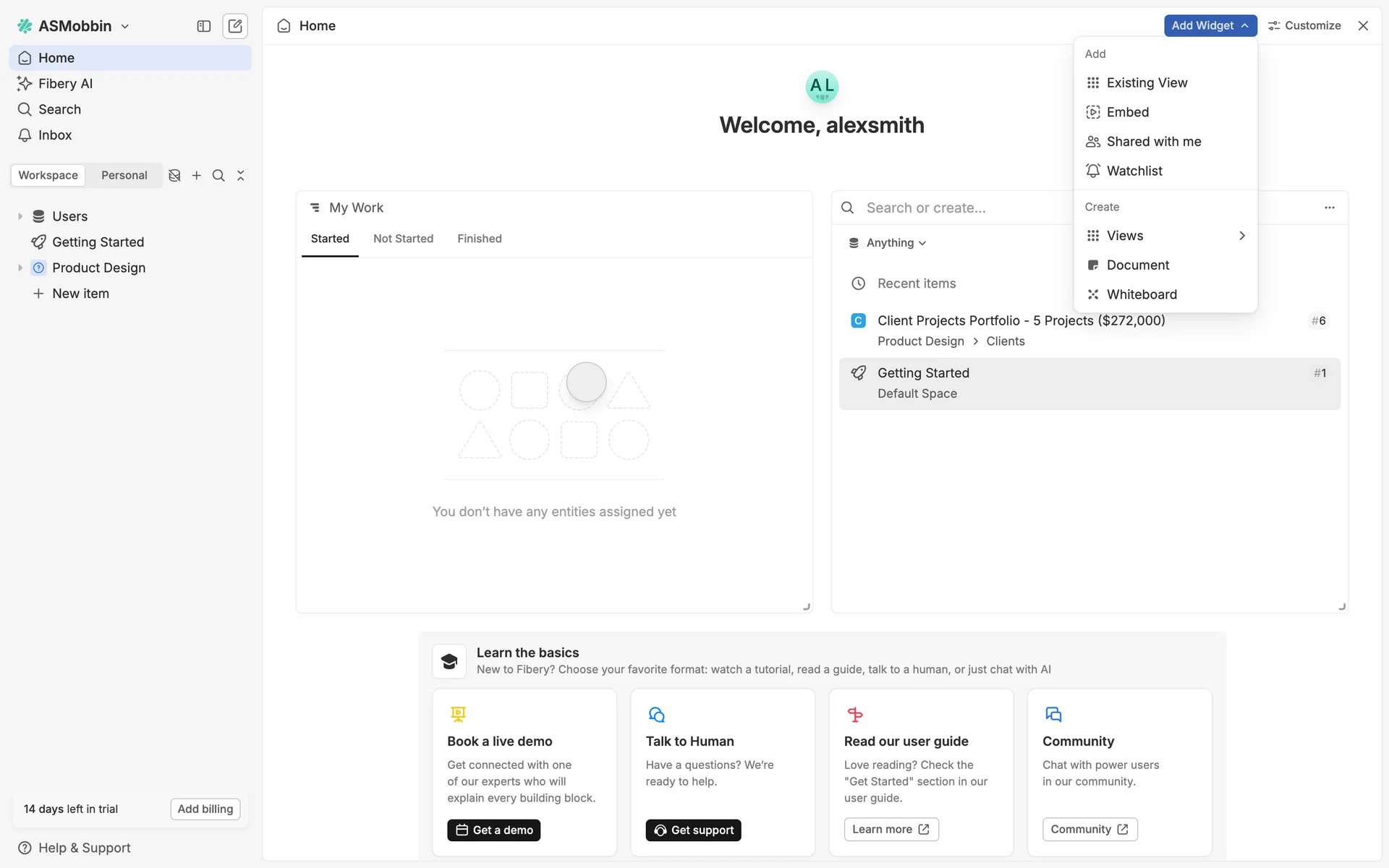The height and width of the screenshot is (868, 1389).
Task: Select Whiteboard from Create menu
Action: coord(1141,294)
